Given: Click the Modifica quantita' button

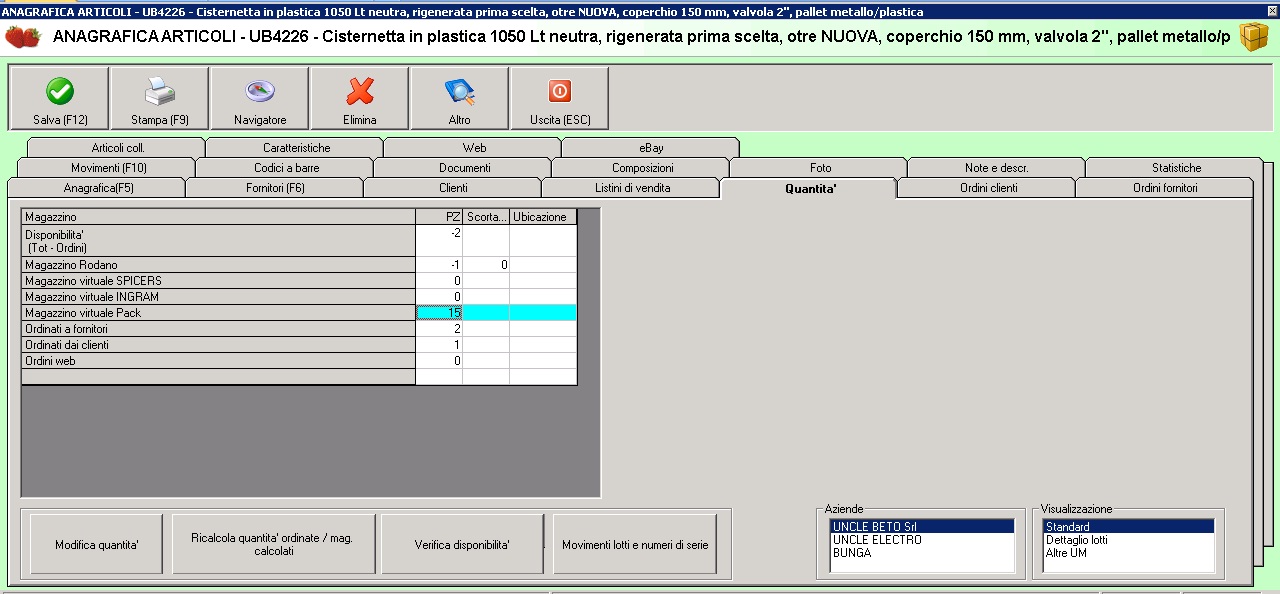Looking at the screenshot, I should (x=97, y=545).
